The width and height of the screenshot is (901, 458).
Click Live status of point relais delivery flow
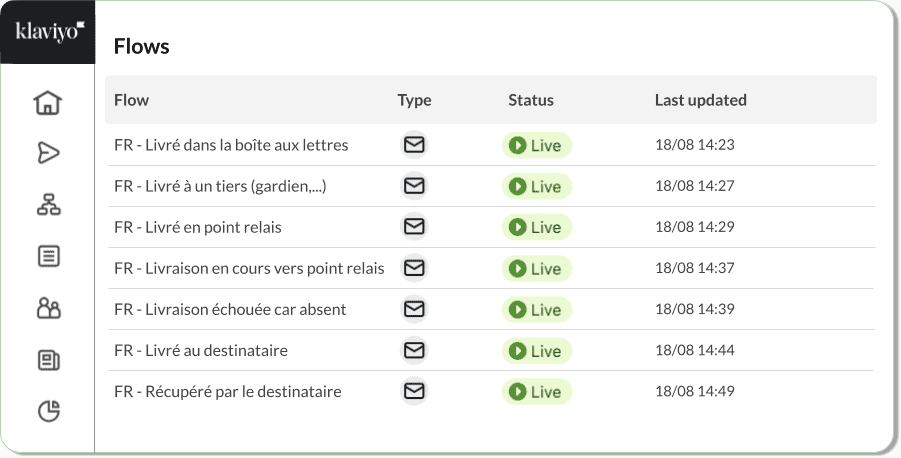537,227
